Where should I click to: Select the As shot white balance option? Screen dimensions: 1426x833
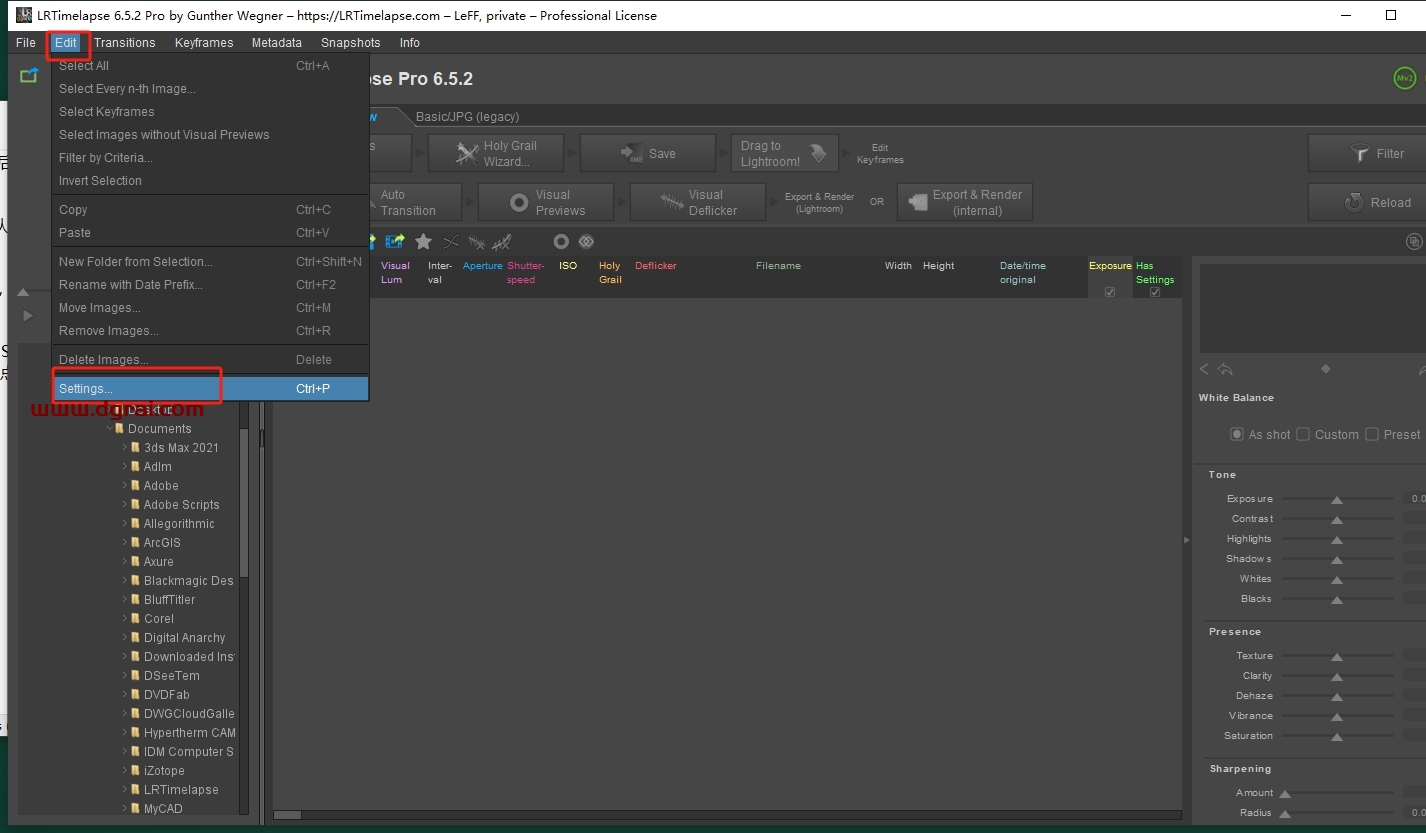coord(1237,434)
